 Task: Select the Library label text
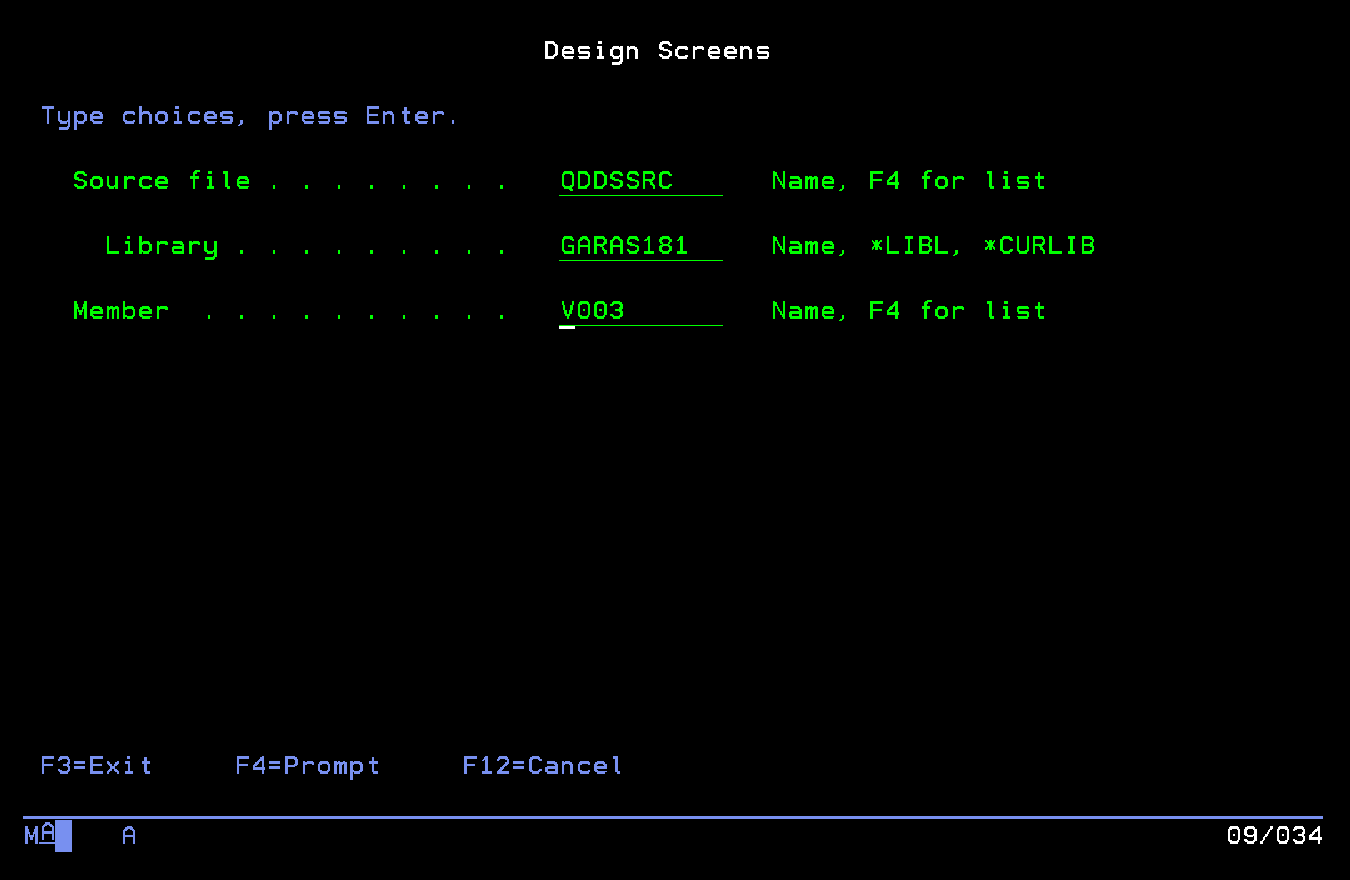[x=161, y=246]
